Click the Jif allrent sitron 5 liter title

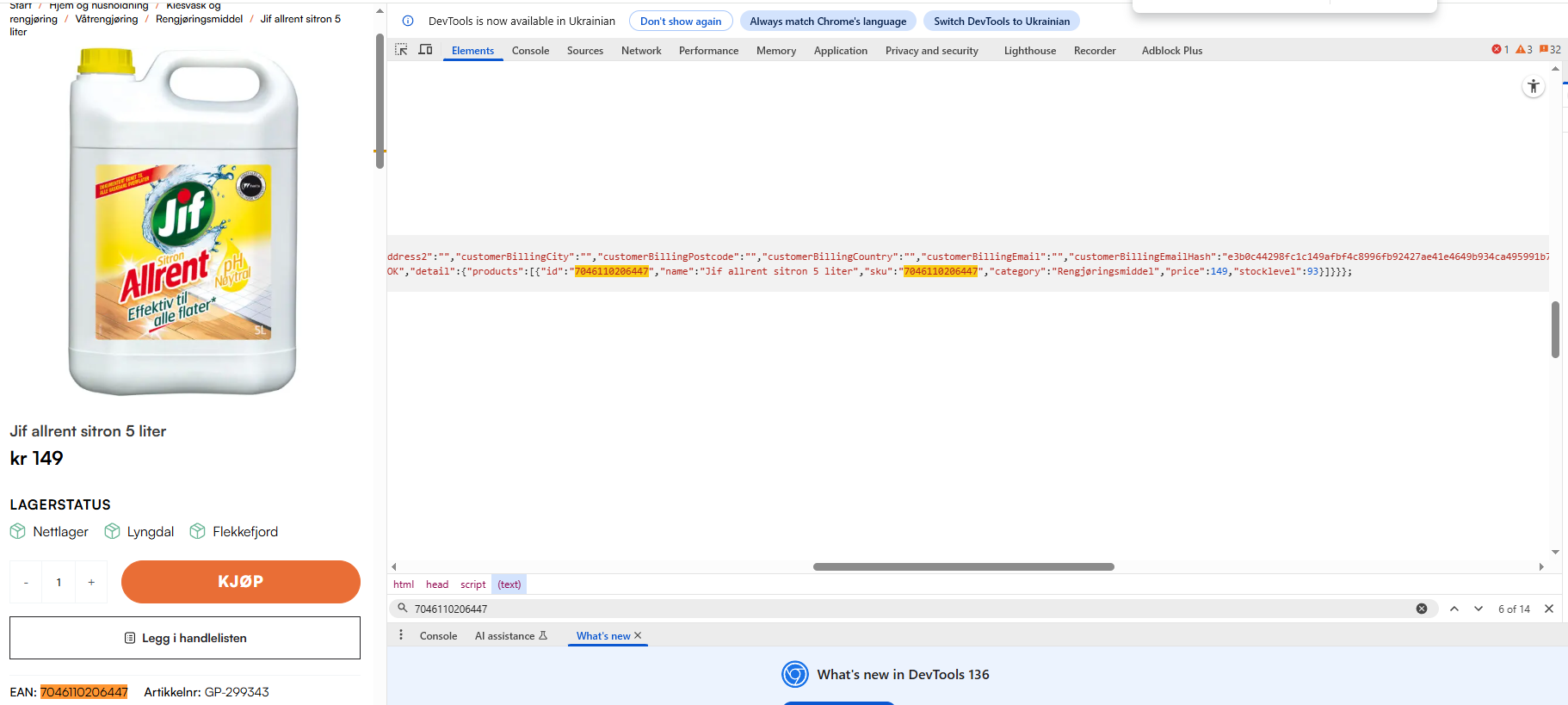point(88,431)
